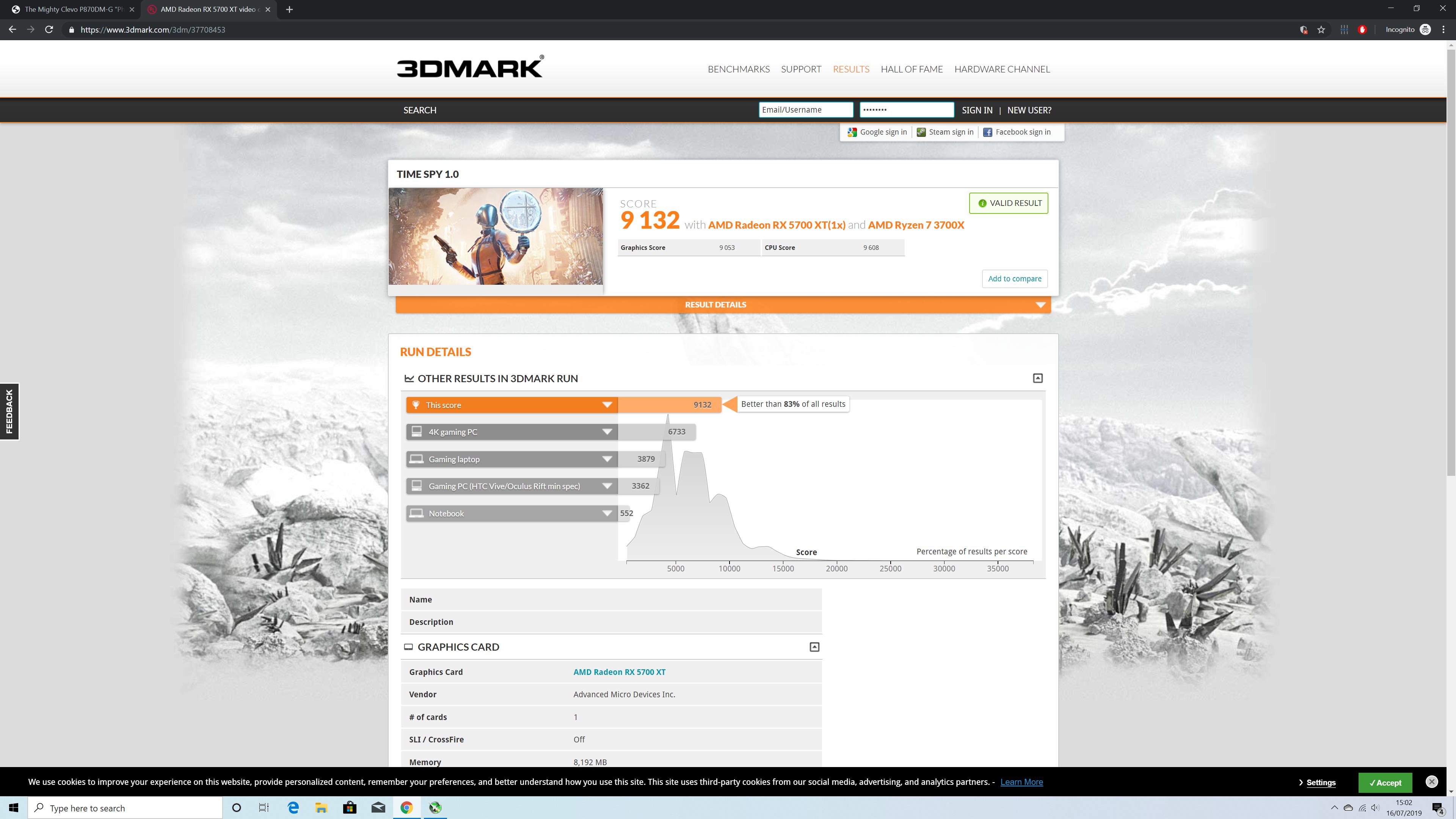
Task: Dismiss the cookie banner with the X
Action: [1432, 782]
